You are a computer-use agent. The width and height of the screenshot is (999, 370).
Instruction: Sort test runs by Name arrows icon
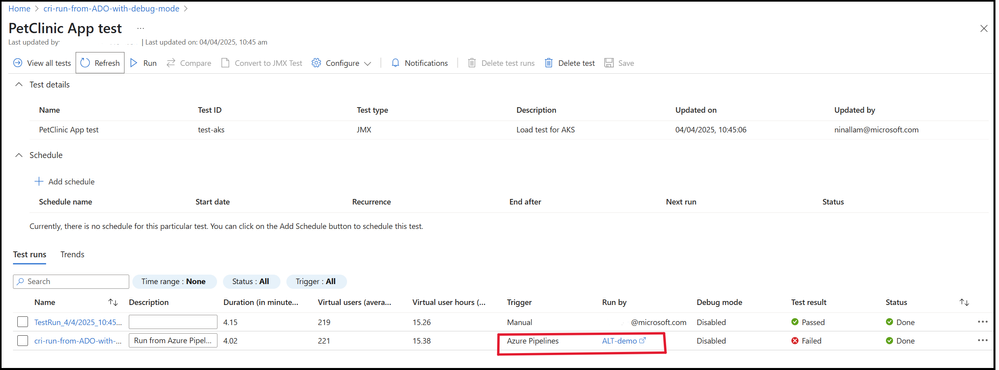pos(113,302)
